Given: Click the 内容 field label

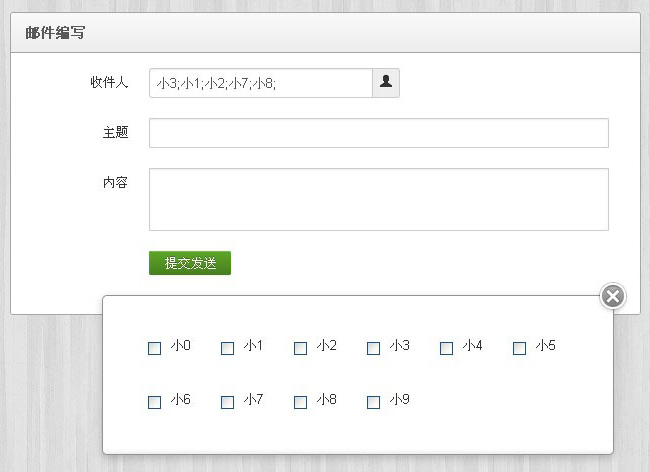Looking at the screenshot, I should (115, 182).
